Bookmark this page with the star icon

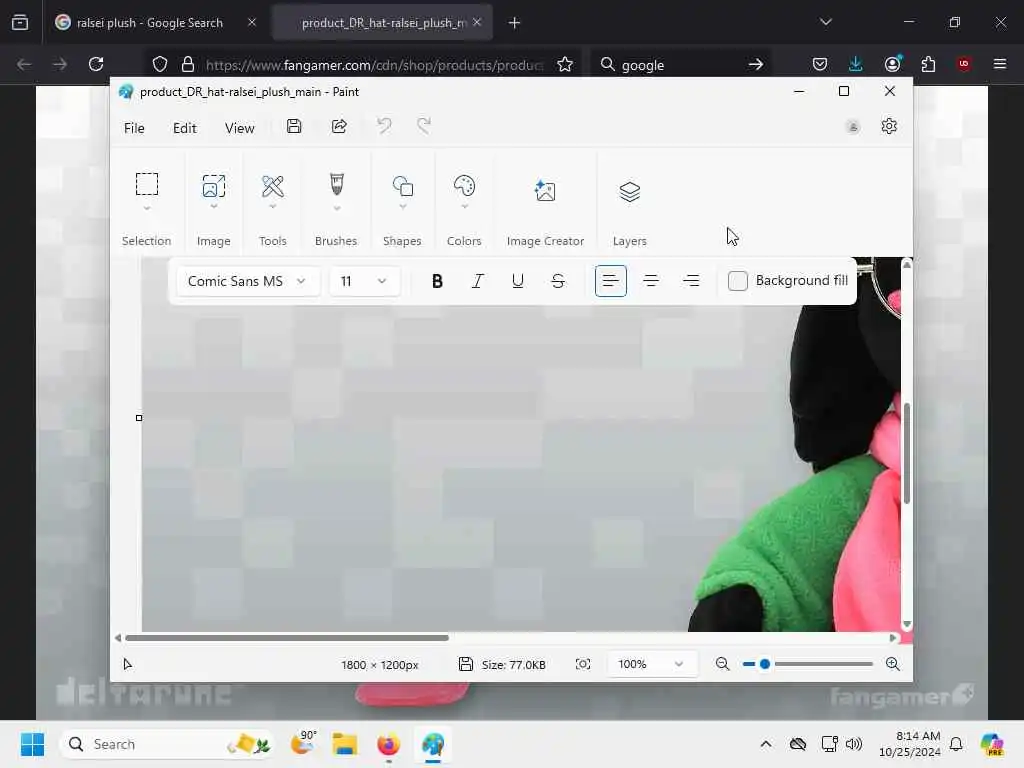(x=565, y=64)
